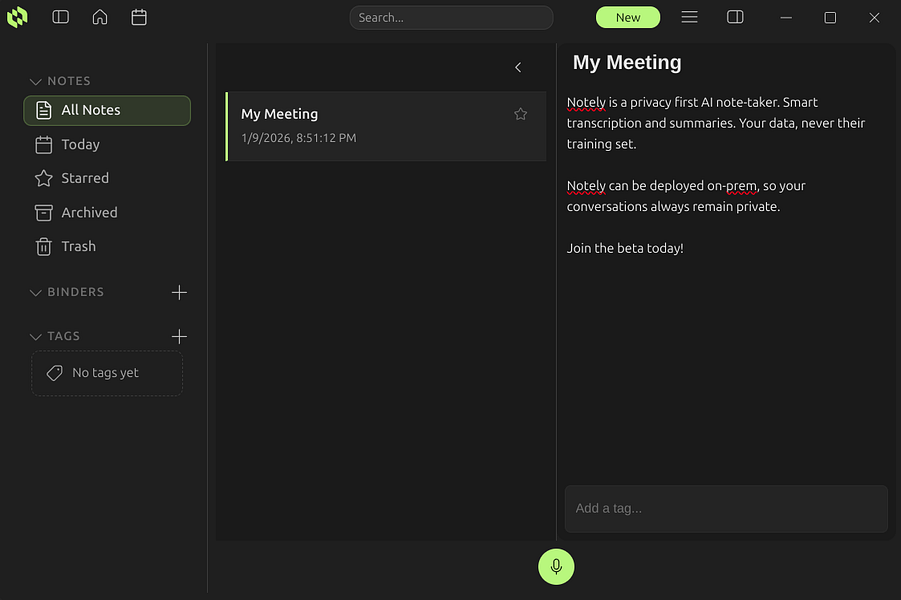This screenshot has height=600, width=901.
Task: Click the 'Join the beta today!' line
Action: coord(625,248)
